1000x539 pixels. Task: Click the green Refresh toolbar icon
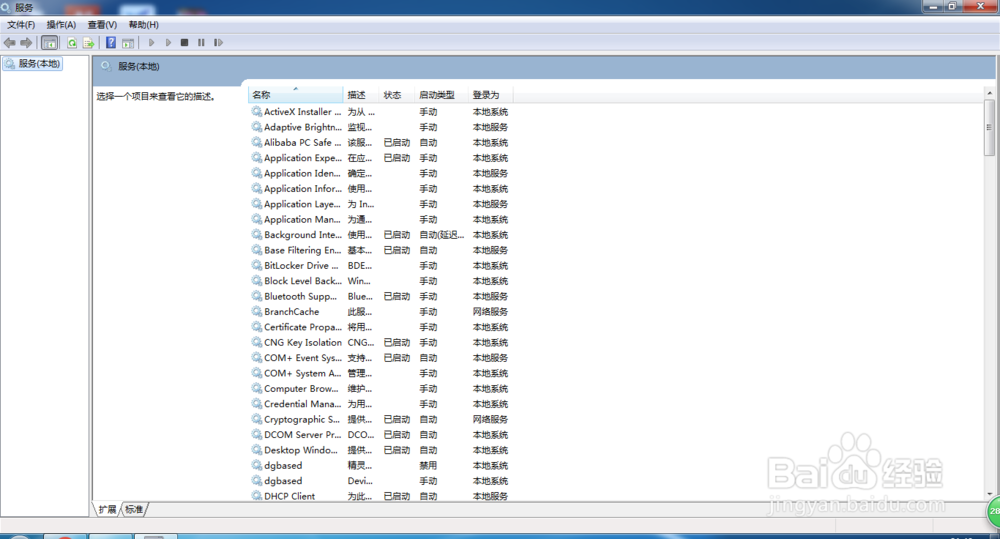72,43
